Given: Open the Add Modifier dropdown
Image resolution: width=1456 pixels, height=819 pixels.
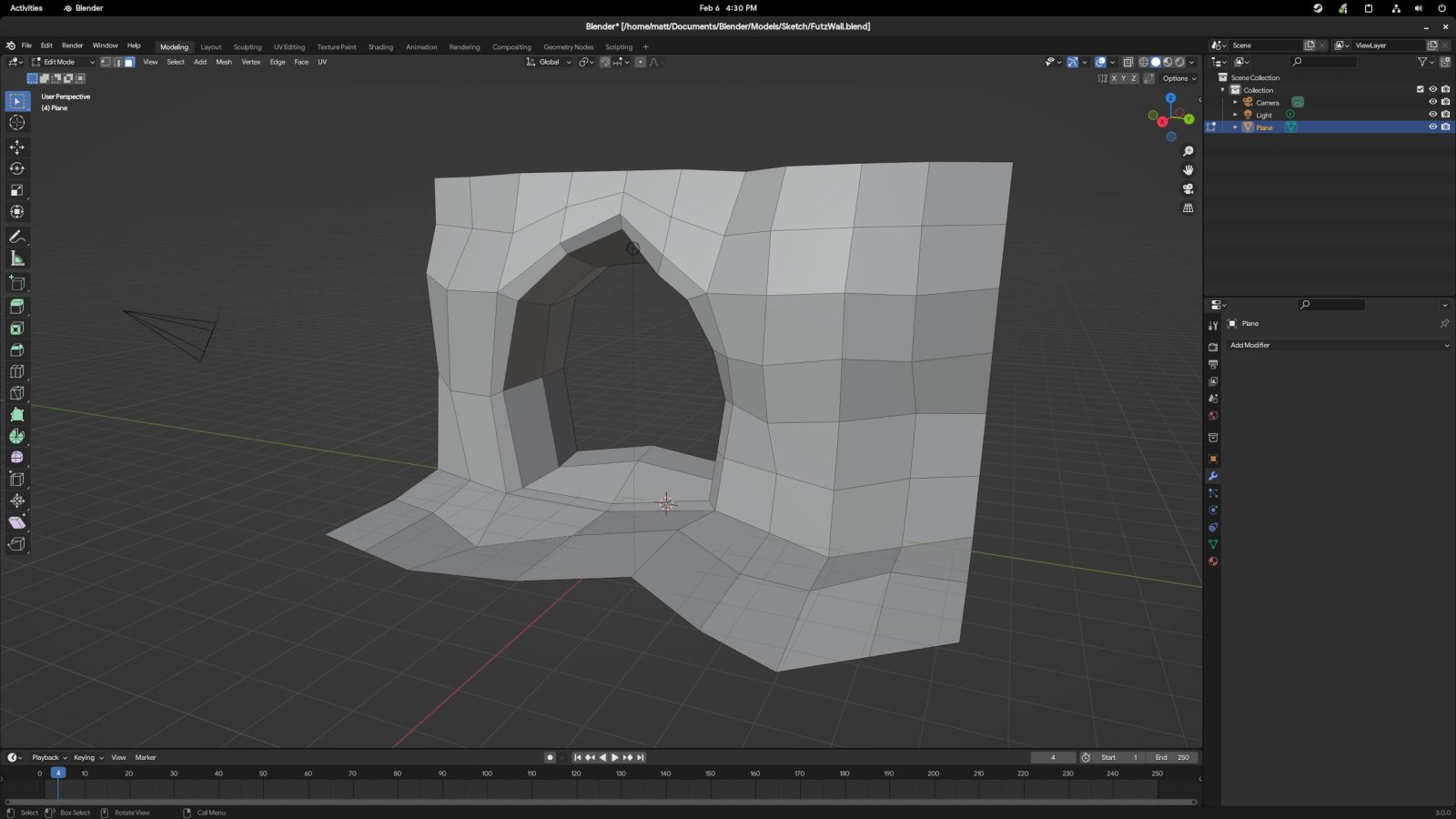Looking at the screenshot, I should click(1339, 345).
